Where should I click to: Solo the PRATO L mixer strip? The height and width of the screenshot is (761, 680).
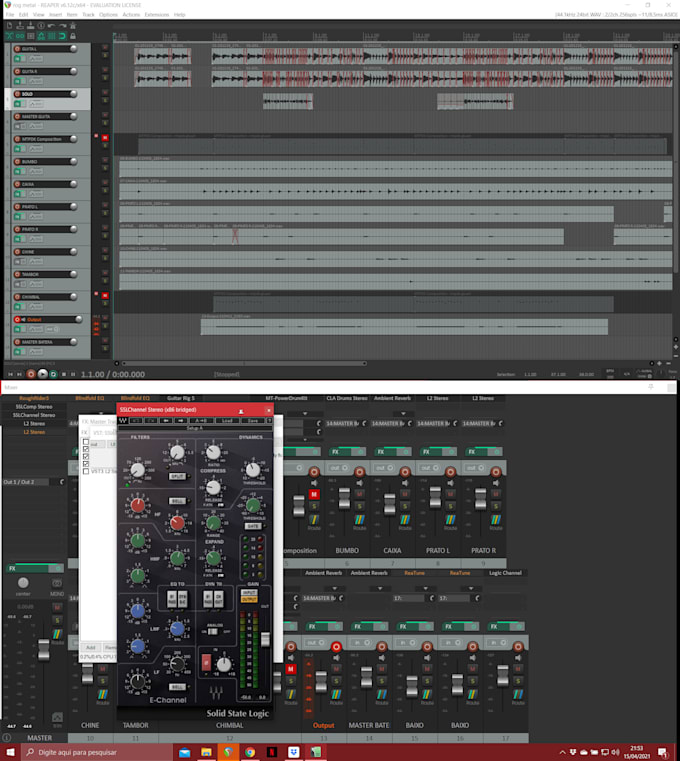[x=450, y=506]
